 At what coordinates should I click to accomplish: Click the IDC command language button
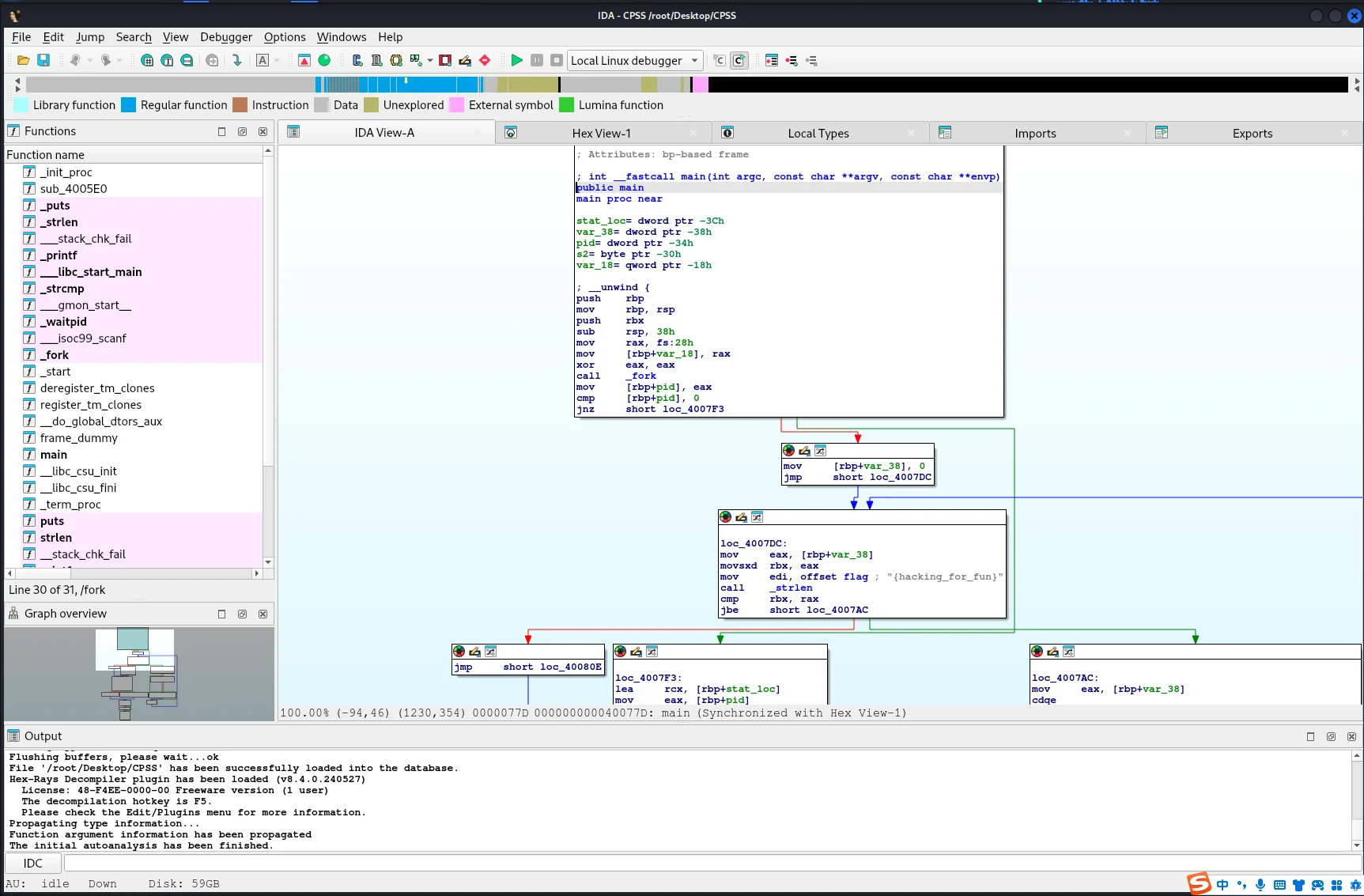click(x=32, y=863)
